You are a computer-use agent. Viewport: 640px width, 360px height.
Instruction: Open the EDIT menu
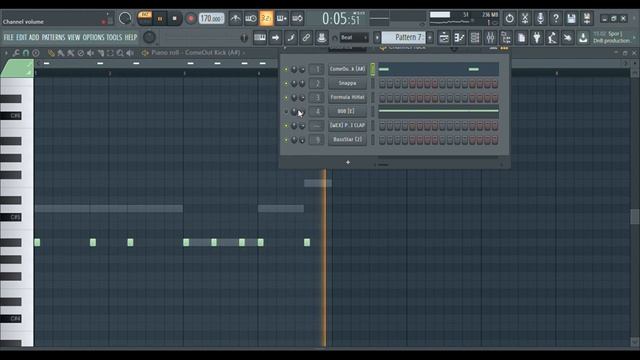[22, 38]
